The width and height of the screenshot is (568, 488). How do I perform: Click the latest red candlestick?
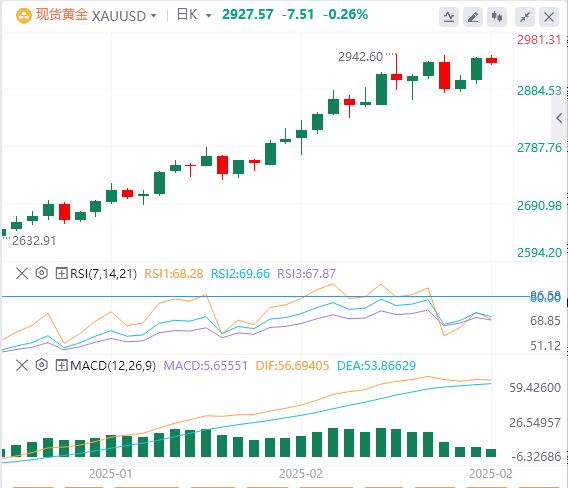[492, 60]
